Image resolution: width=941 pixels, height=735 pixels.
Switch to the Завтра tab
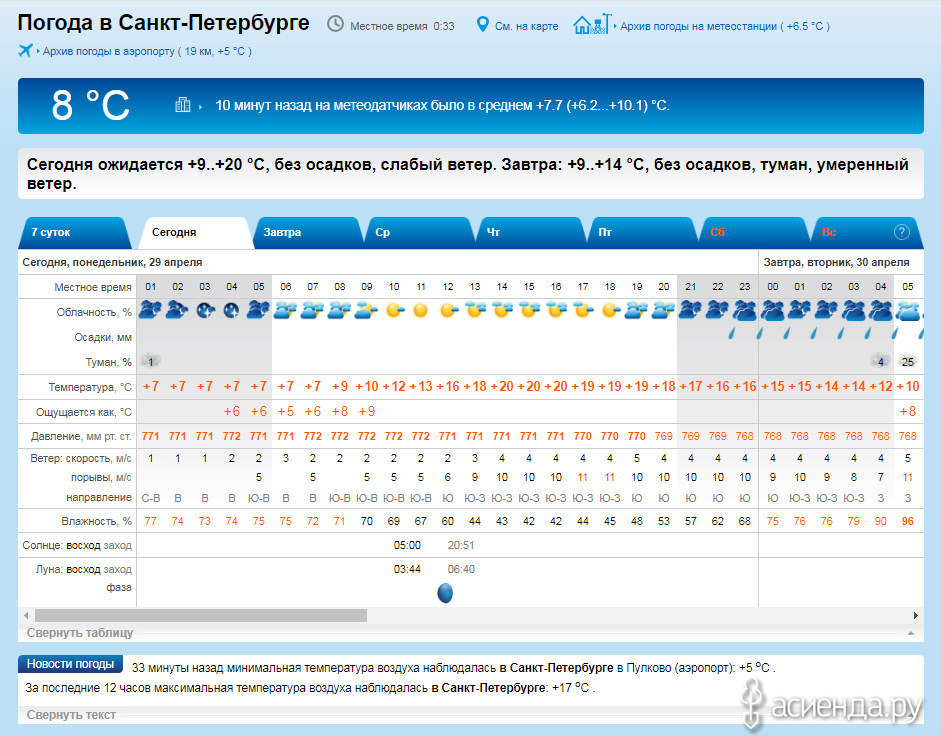307,233
